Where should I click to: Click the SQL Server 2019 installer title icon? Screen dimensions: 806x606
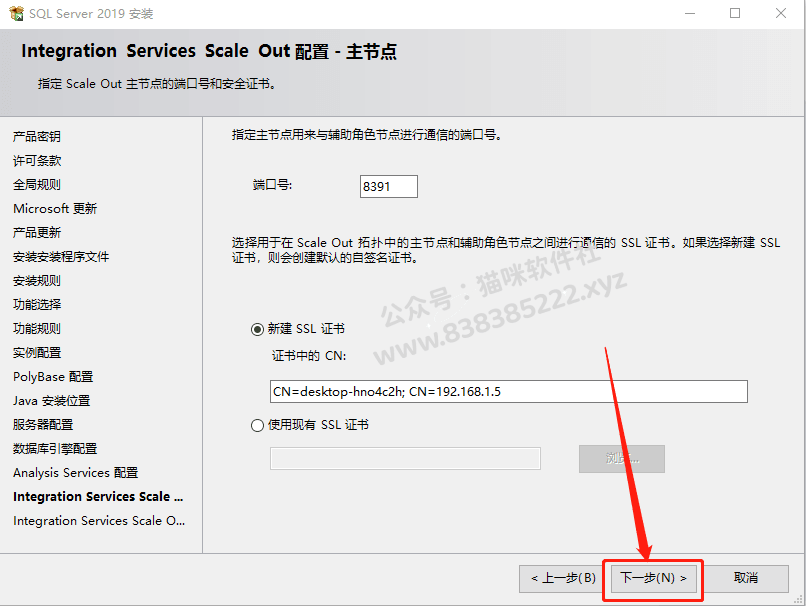pos(16,13)
